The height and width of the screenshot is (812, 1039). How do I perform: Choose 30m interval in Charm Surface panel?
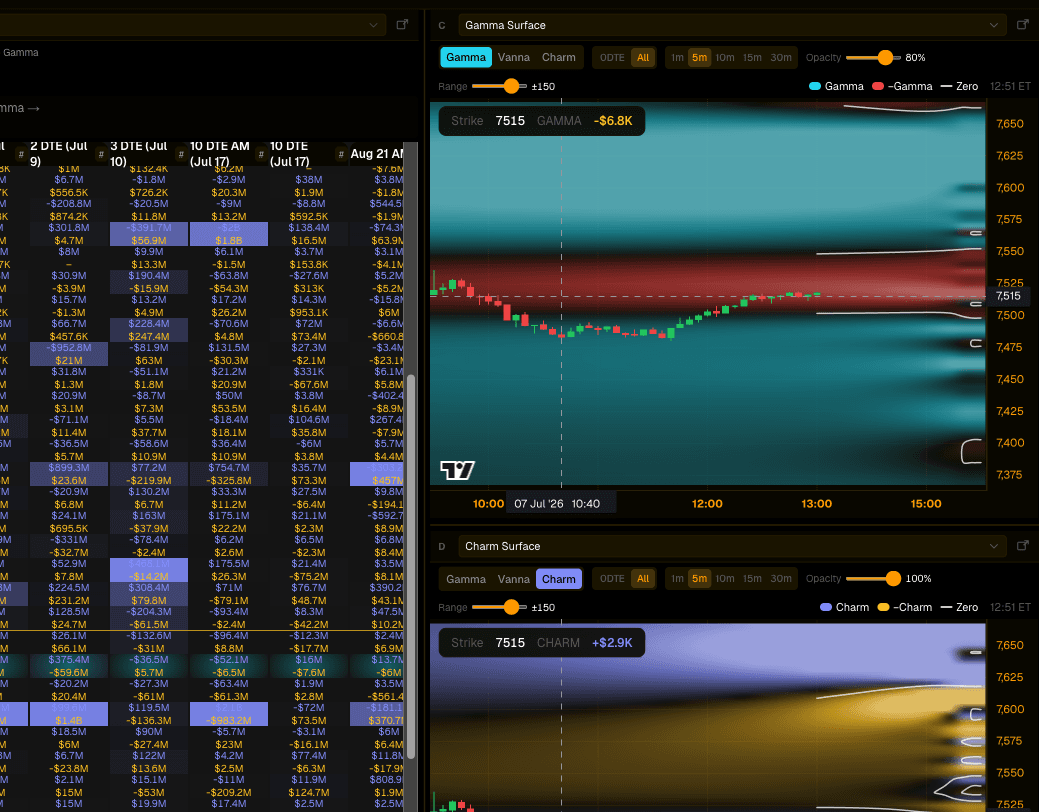(x=781, y=579)
